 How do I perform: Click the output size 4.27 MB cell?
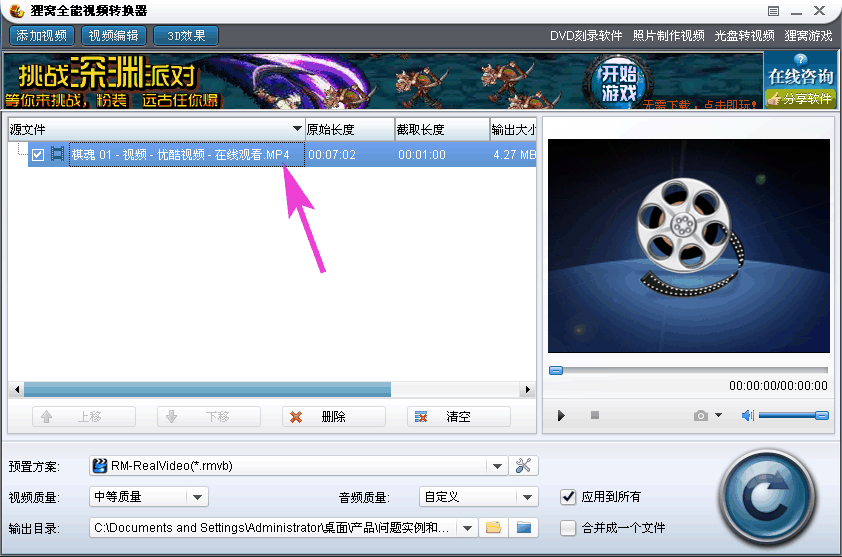pyautogui.click(x=514, y=155)
